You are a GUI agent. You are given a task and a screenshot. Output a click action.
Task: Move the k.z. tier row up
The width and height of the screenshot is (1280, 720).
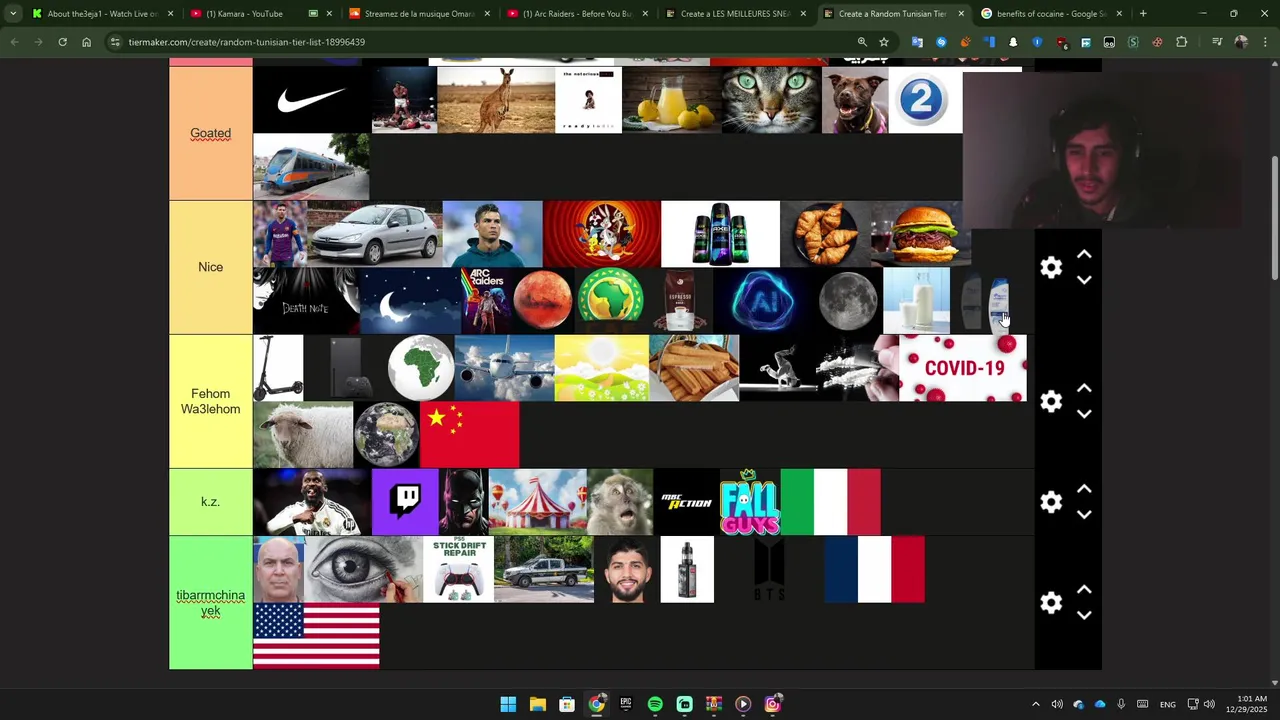[1084, 490]
